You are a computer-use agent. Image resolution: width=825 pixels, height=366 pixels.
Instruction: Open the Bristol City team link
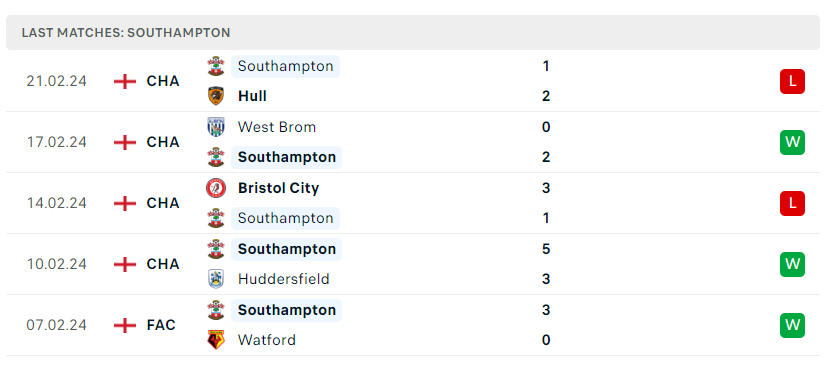(x=278, y=188)
